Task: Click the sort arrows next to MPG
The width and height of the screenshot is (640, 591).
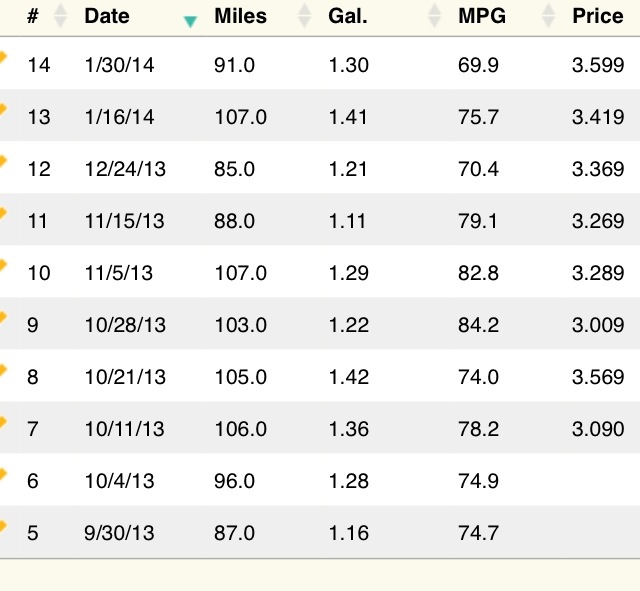Action: (547, 16)
